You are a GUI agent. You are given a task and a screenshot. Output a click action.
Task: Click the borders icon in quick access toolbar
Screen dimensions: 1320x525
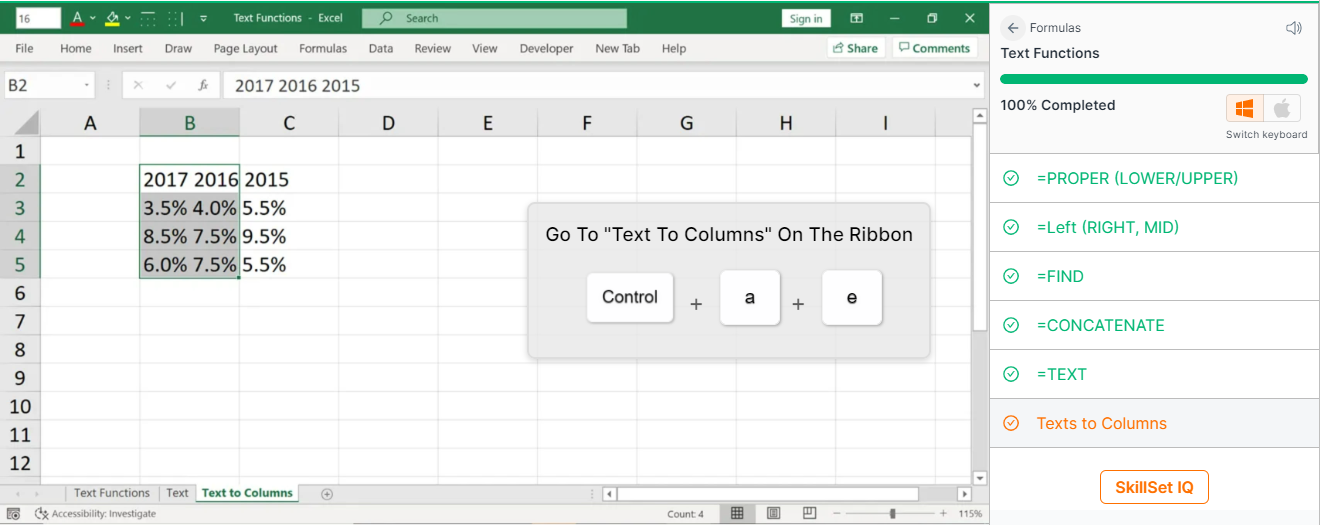pyautogui.click(x=148, y=18)
